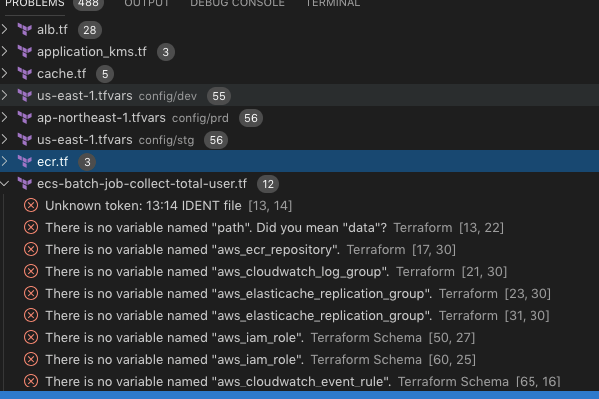
Task: Select the alb.tf file row
Action: 300,29
